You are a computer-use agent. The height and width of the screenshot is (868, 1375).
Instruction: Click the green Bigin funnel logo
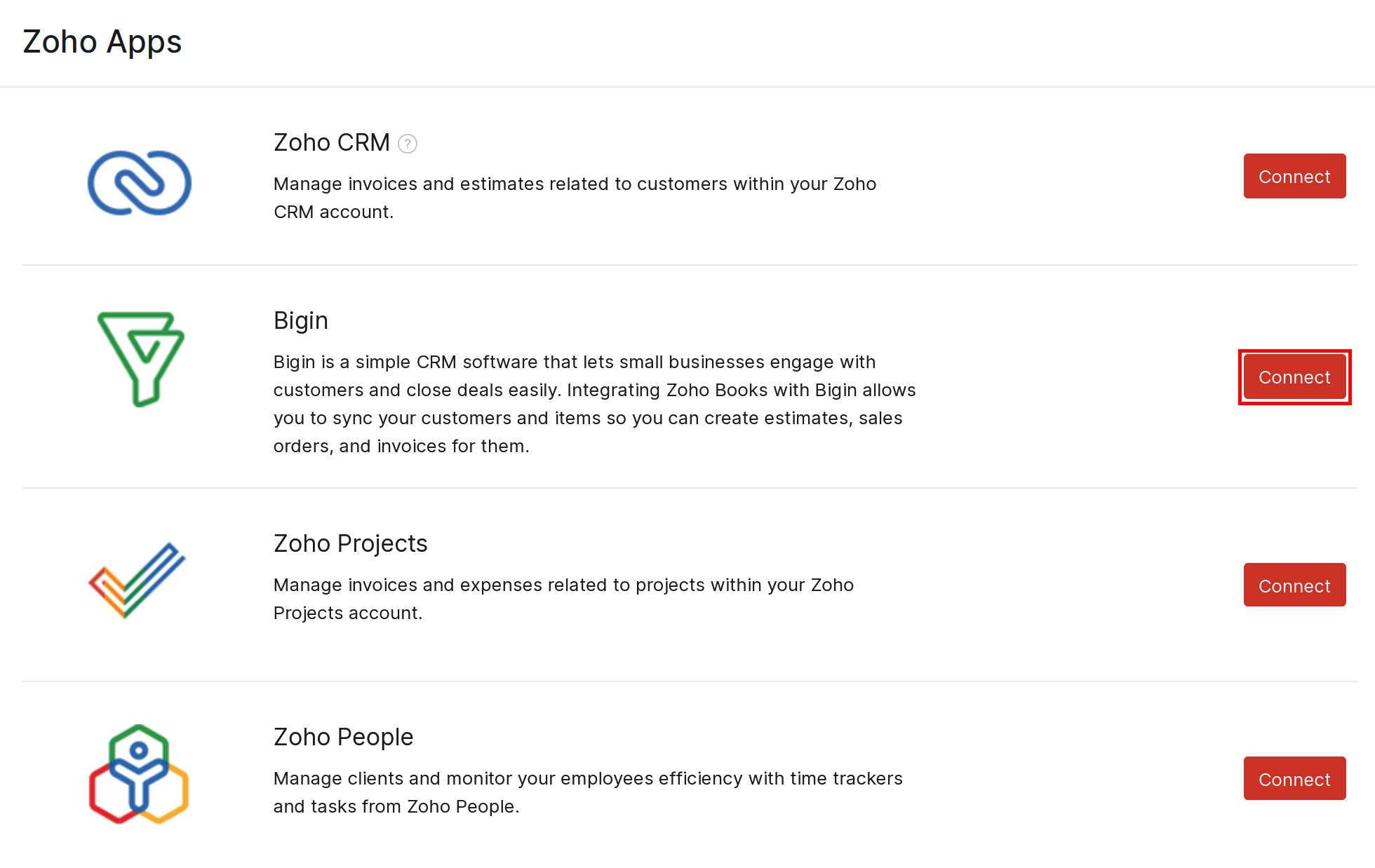(140, 358)
